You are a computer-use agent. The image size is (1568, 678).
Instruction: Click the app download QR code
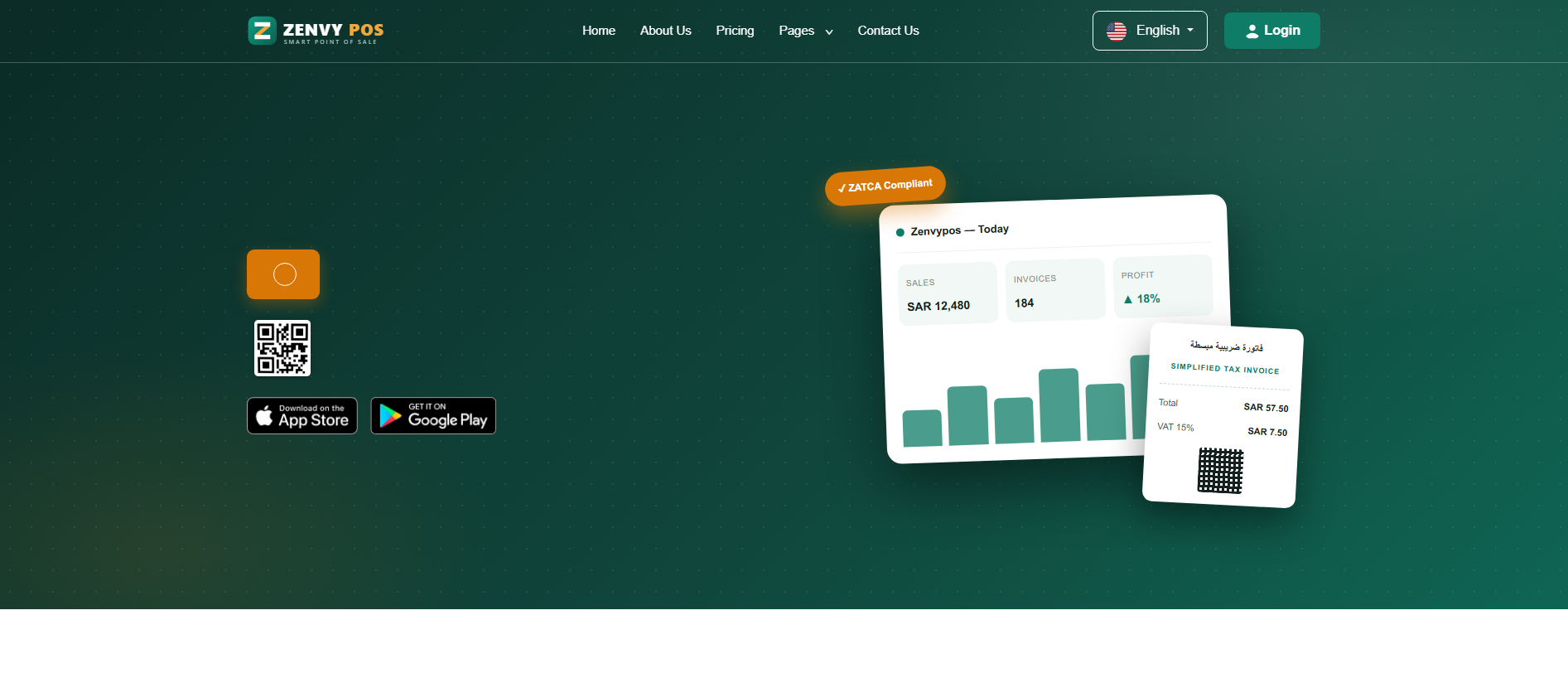[282, 348]
